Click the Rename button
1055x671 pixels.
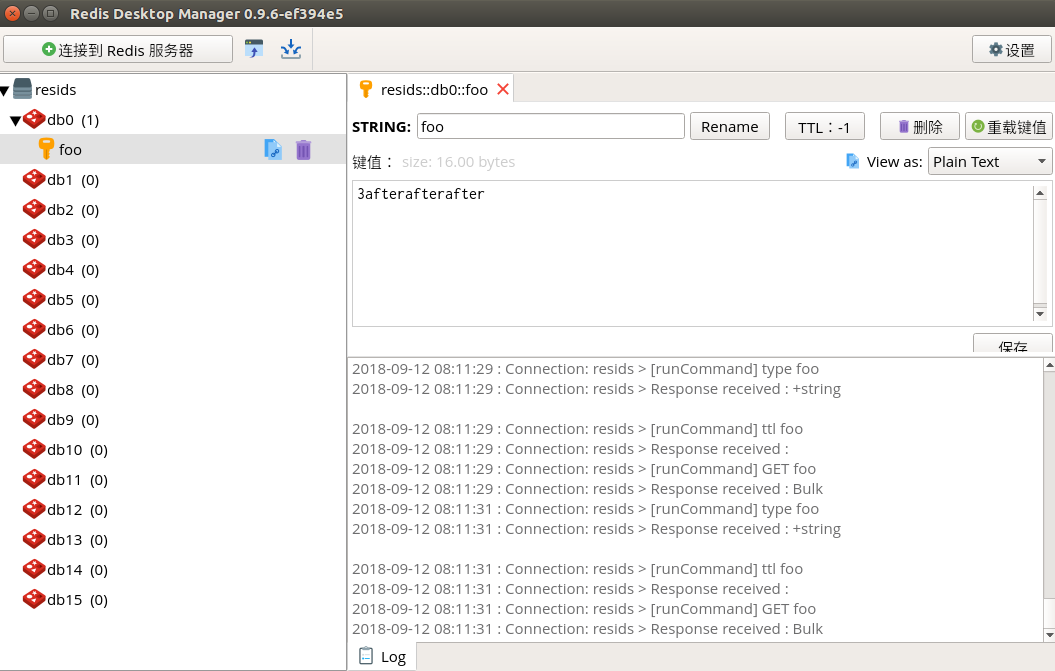pyautogui.click(x=729, y=126)
